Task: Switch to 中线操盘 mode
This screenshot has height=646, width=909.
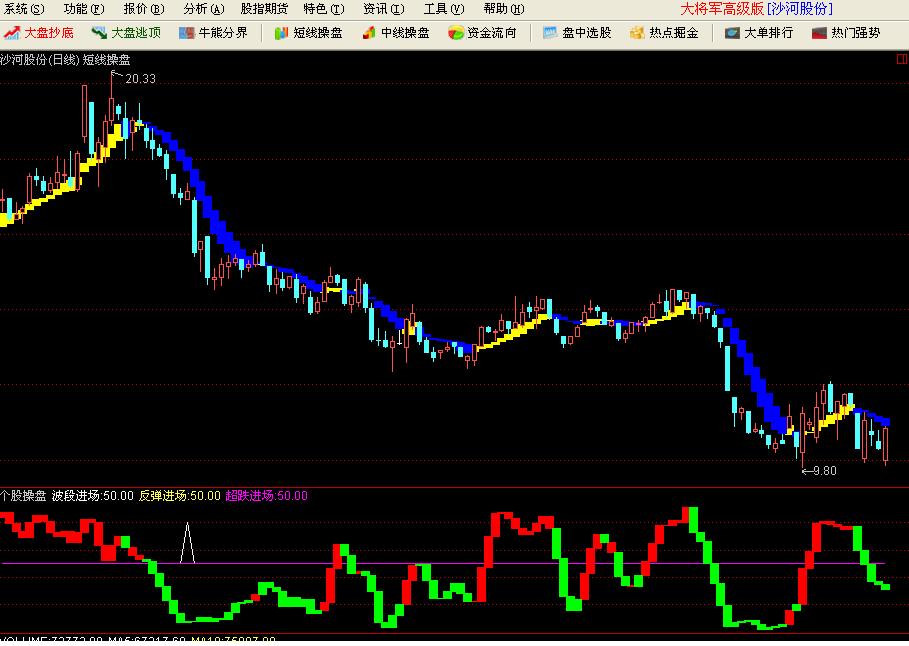Action: point(399,31)
